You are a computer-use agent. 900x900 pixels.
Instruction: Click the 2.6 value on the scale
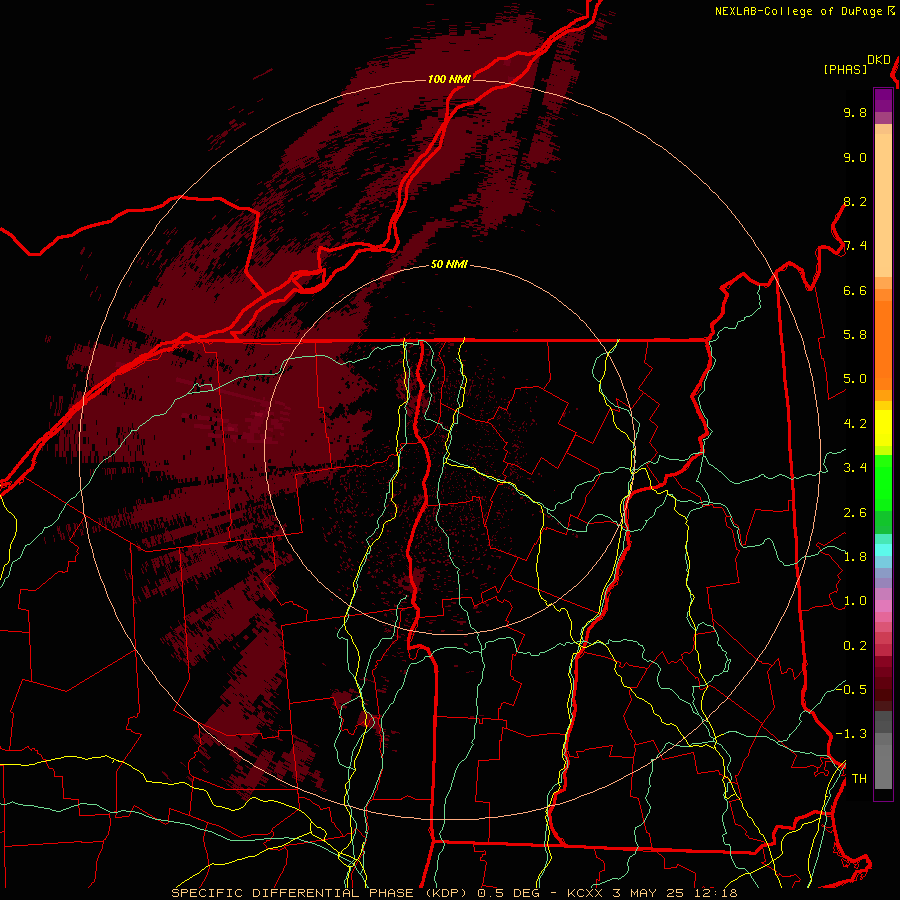pyautogui.click(x=855, y=513)
